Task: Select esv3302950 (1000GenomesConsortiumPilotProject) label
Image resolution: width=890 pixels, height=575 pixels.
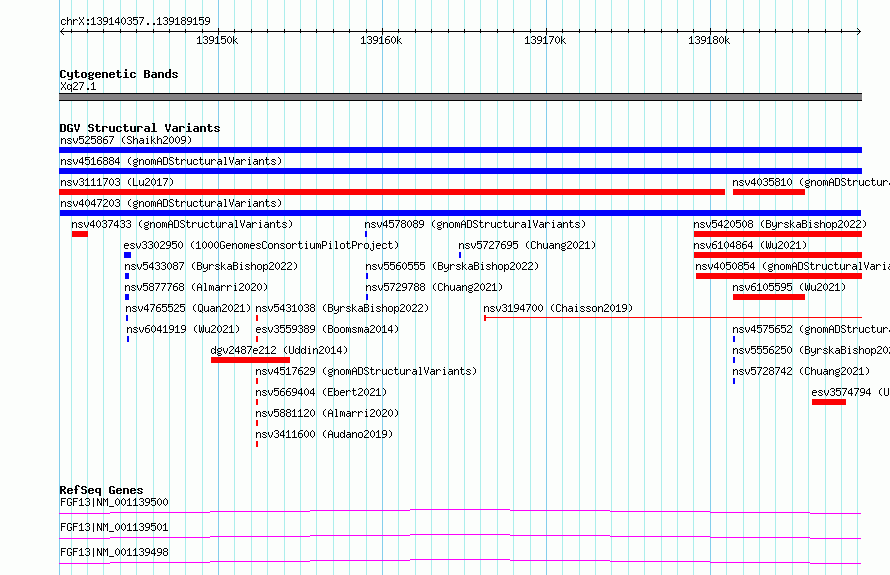Action: 261,245
